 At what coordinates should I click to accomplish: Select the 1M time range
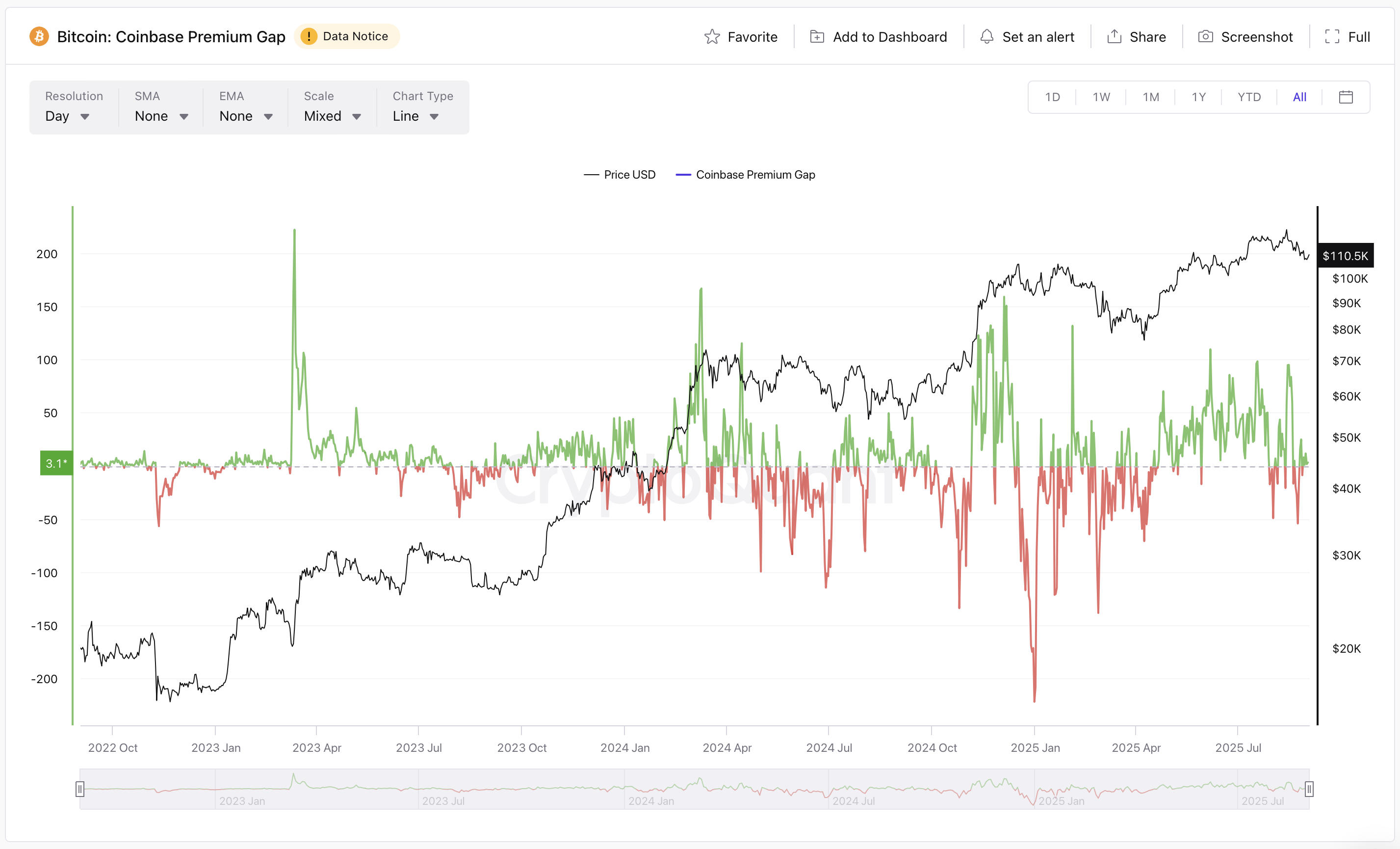tap(1151, 97)
